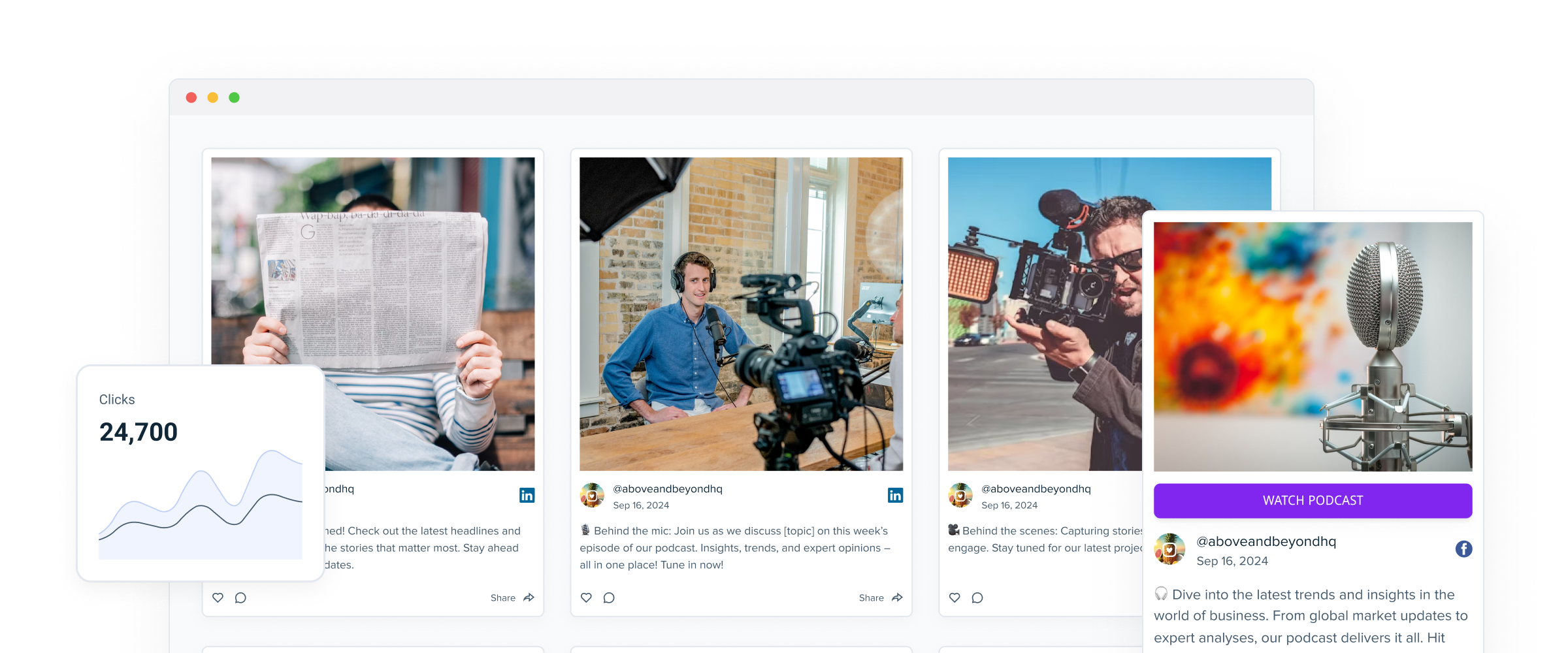The image size is (1568, 653).
Task: Open comments on the 'Behind the mic' post
Action: pyautogui.click(x=609, y=597)
